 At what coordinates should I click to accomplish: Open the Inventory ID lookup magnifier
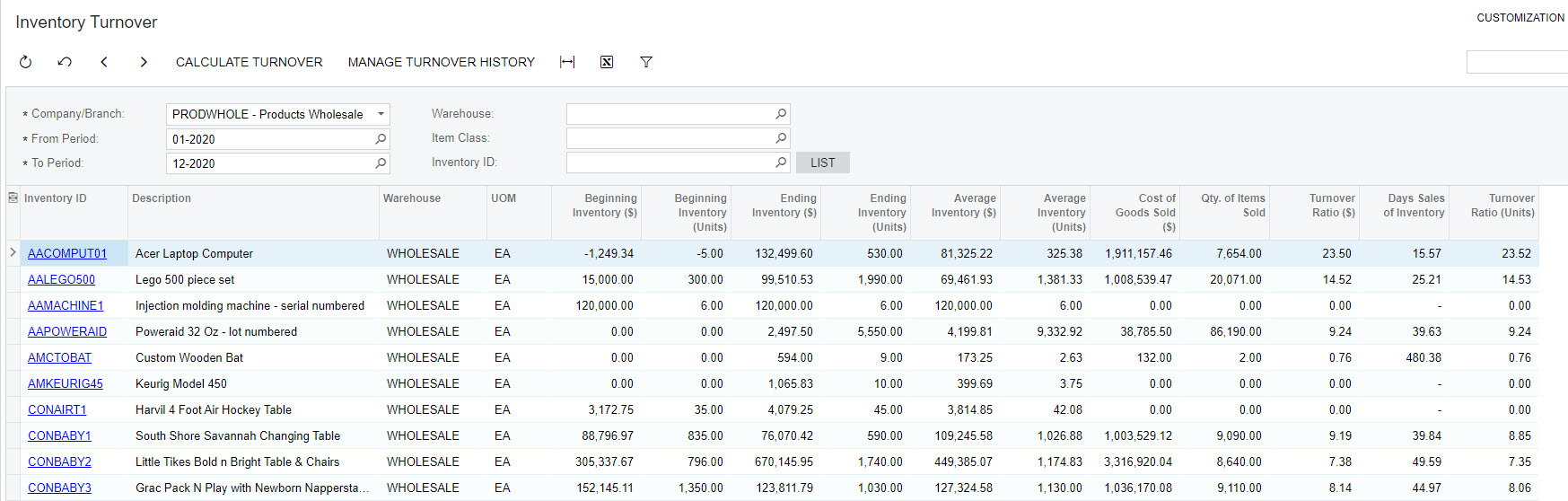[x=781, y=163]
